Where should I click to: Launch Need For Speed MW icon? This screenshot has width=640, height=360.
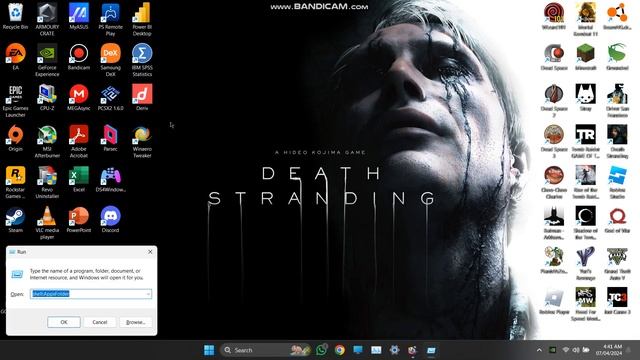pos(585,304)
